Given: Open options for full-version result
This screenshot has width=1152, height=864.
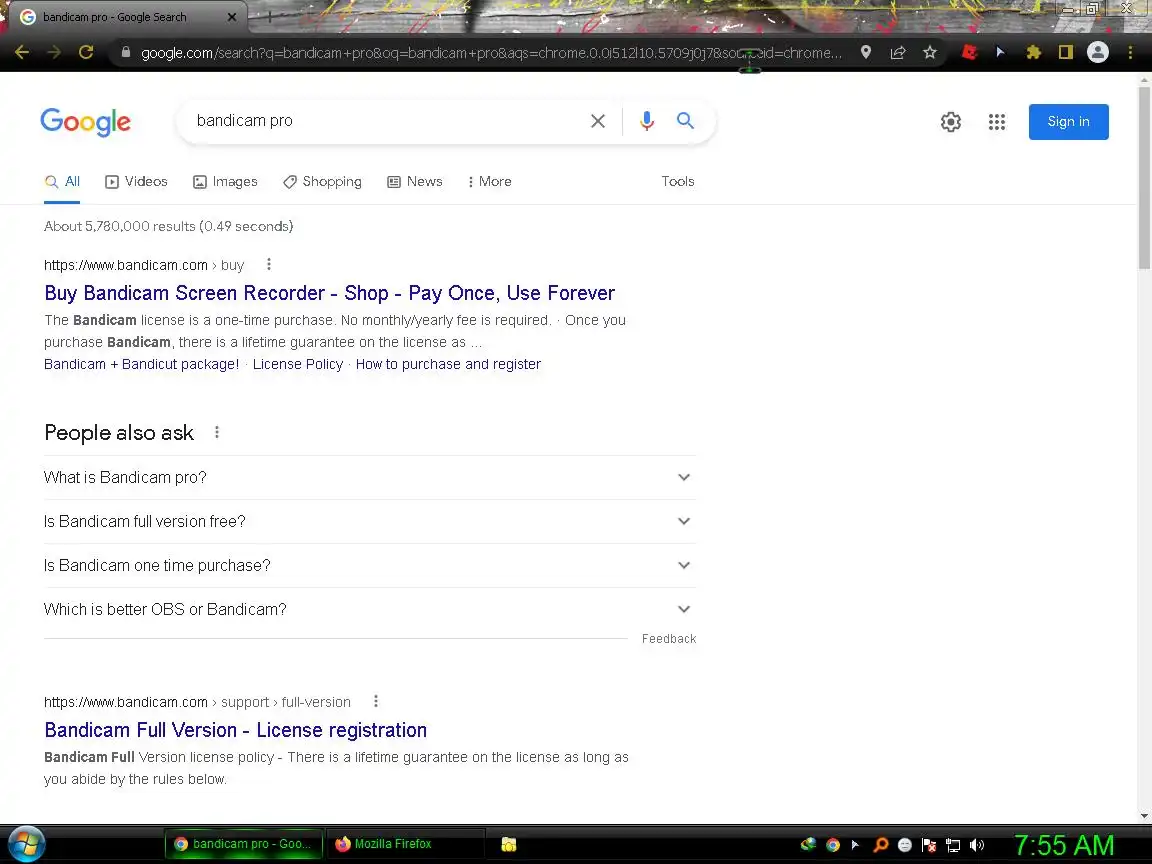Looking at the screenshot, I should (x=376, y=701).
